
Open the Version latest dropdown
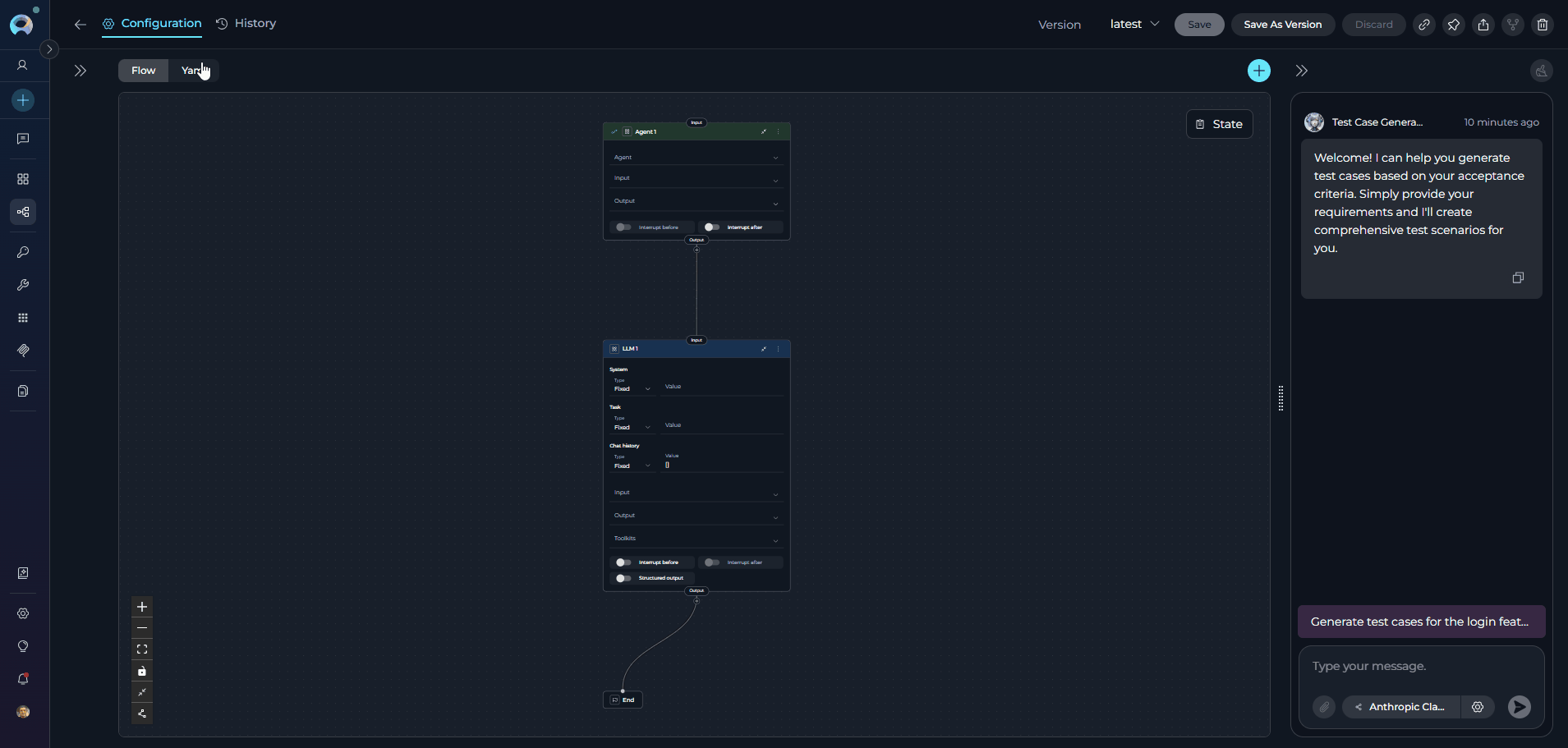pyautogui.click(x=1133, y=25)
